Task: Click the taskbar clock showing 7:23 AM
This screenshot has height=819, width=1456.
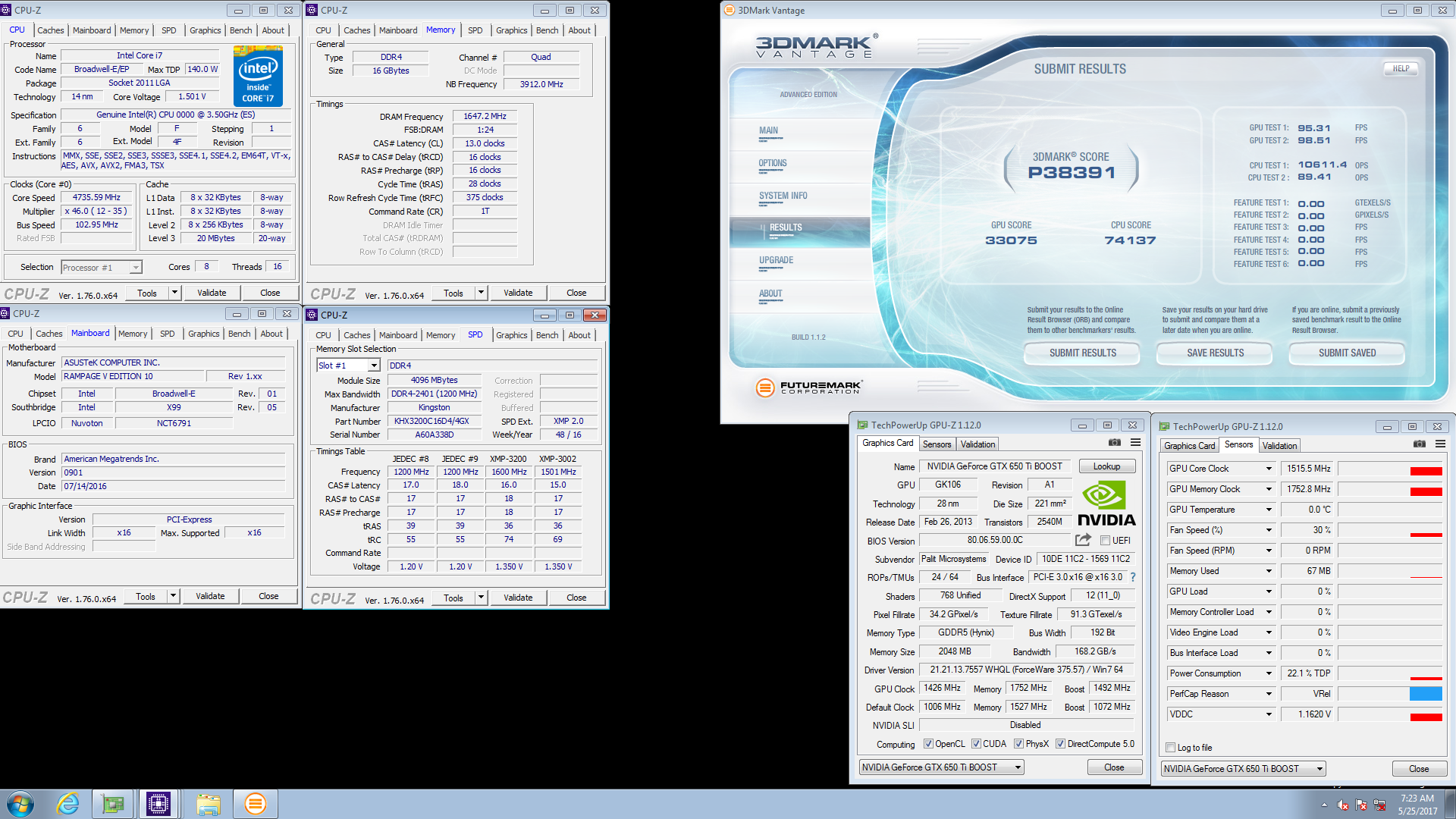Action: point(1417,798)
